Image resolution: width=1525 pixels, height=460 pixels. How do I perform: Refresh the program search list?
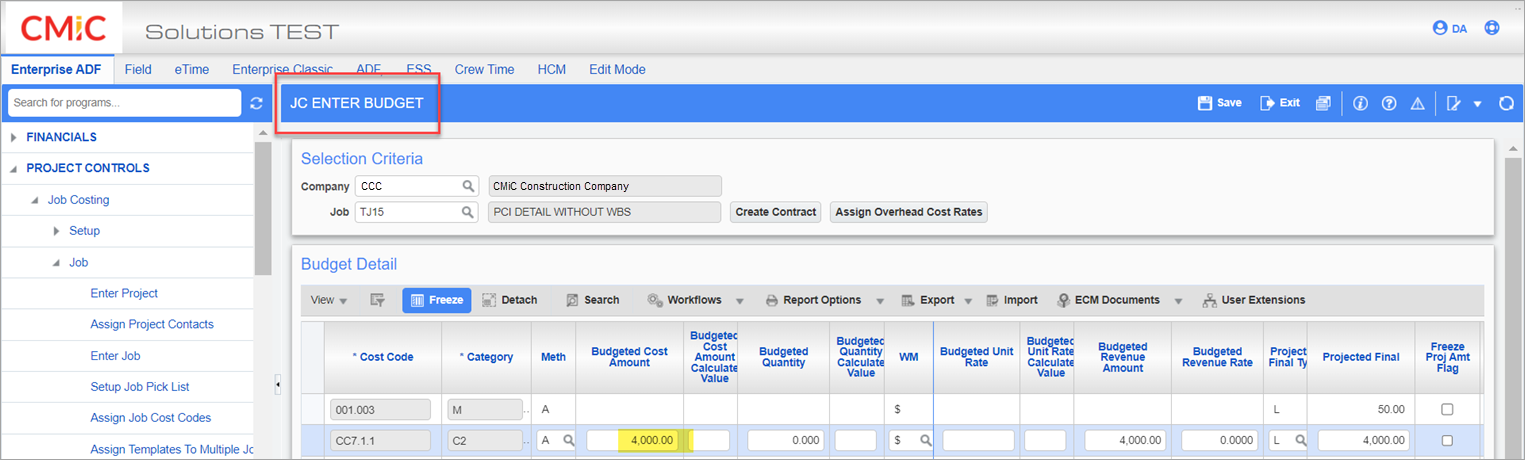(256, 103)
